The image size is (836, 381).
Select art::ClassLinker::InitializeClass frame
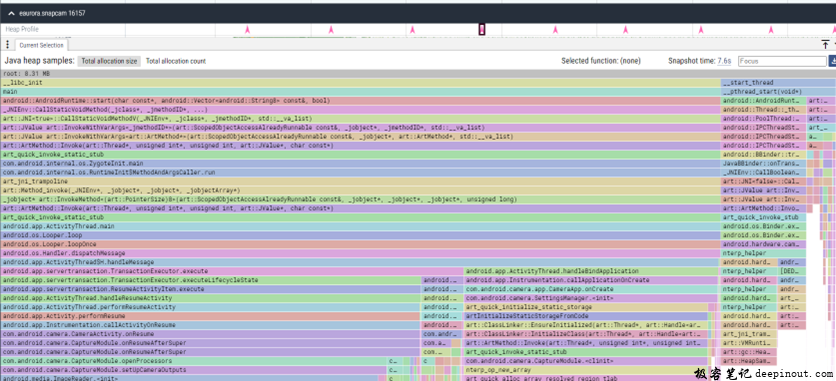tap(586, 334)
